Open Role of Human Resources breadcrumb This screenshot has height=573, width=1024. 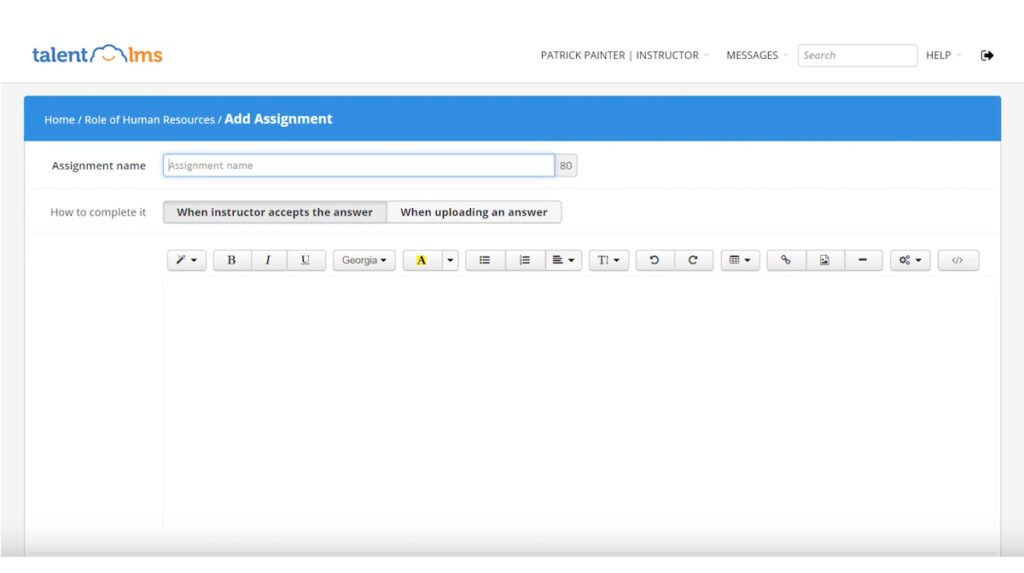coord(150,120)
